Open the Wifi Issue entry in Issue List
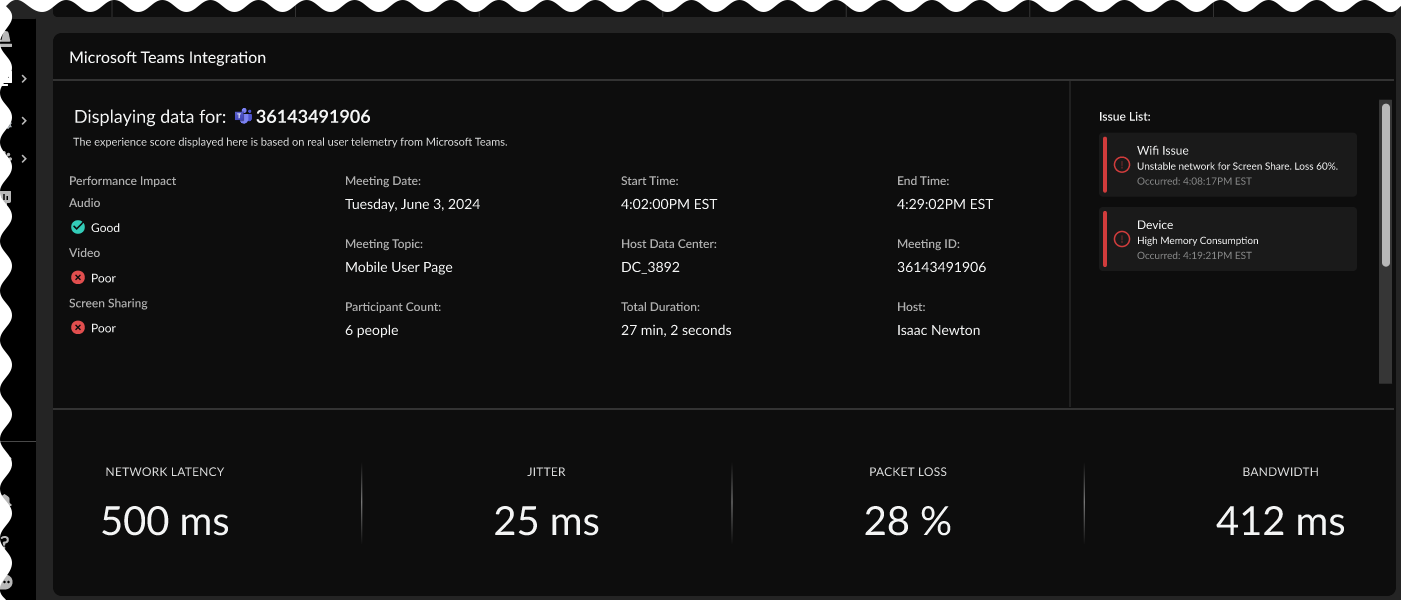 [x=1237, y=165]
